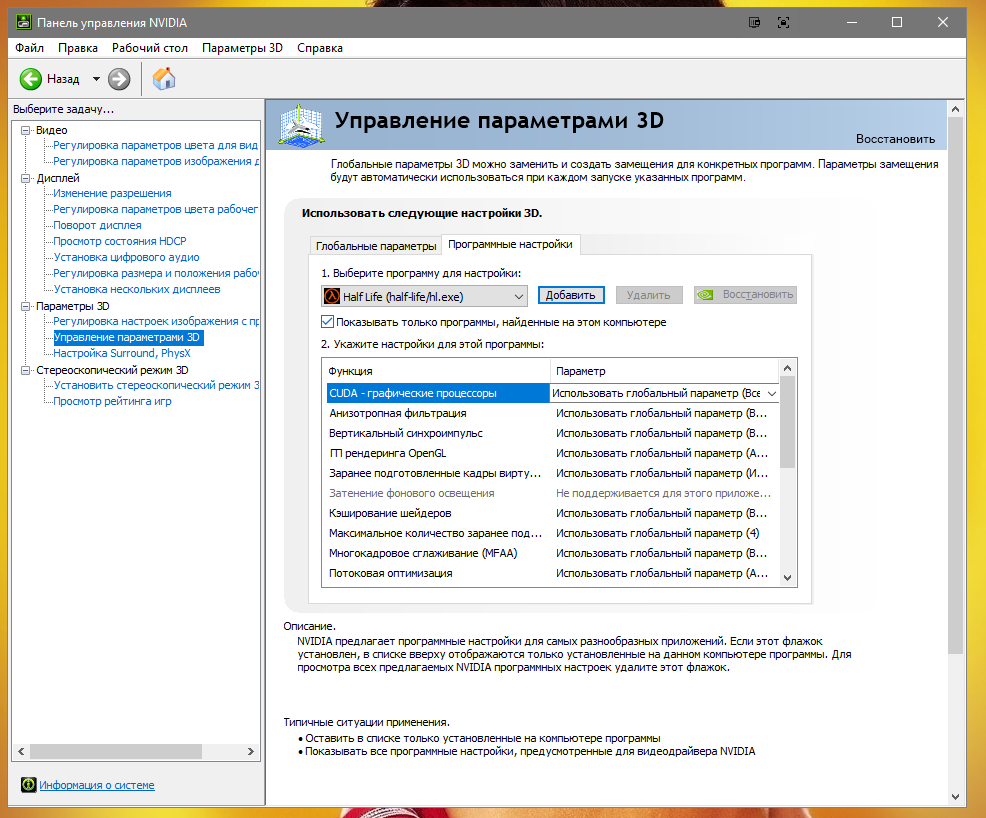Collapse the Видео tree node
The image size is (986, 818).
point(26,130)
